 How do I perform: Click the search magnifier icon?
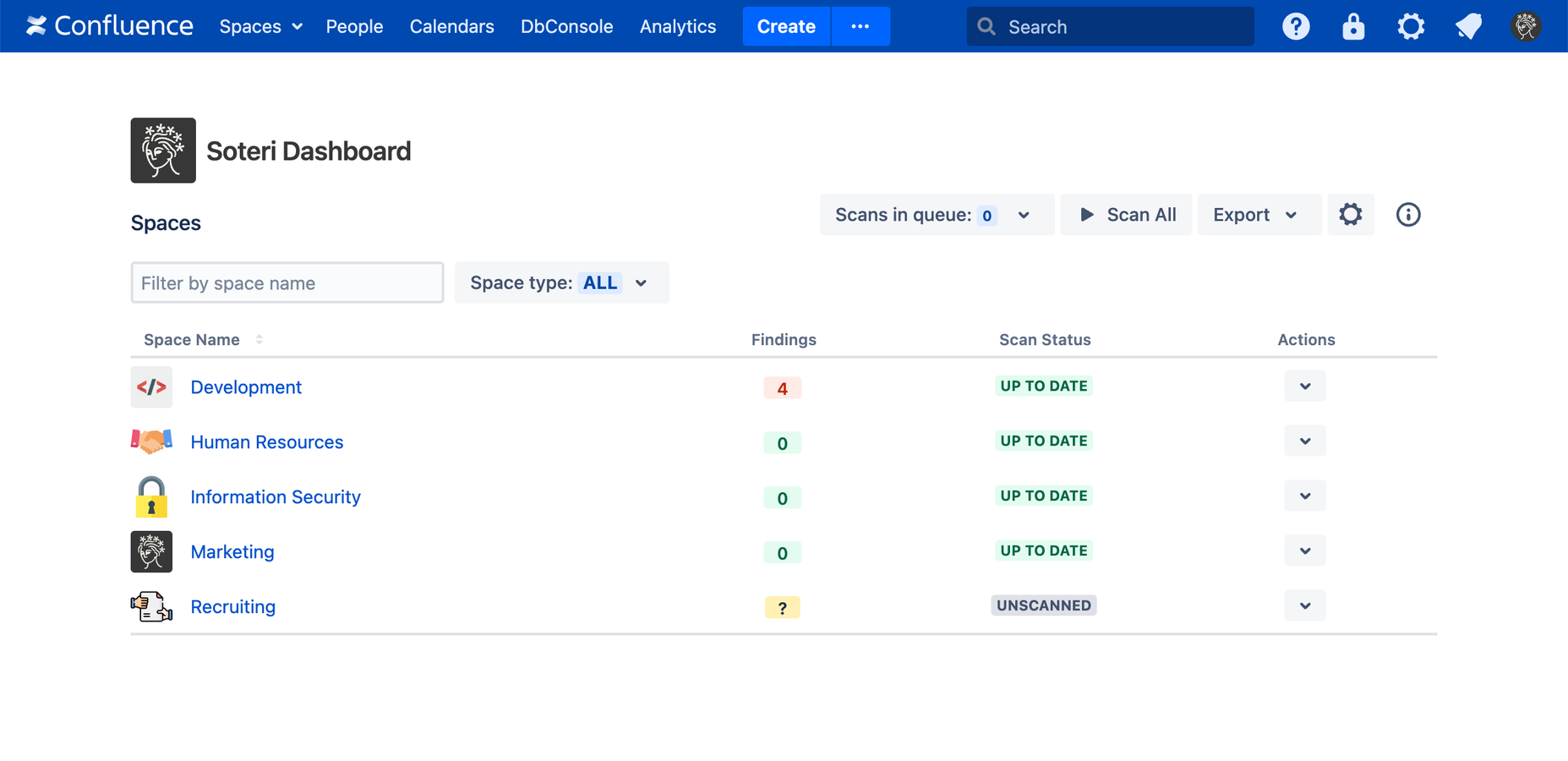click(986, 26)
